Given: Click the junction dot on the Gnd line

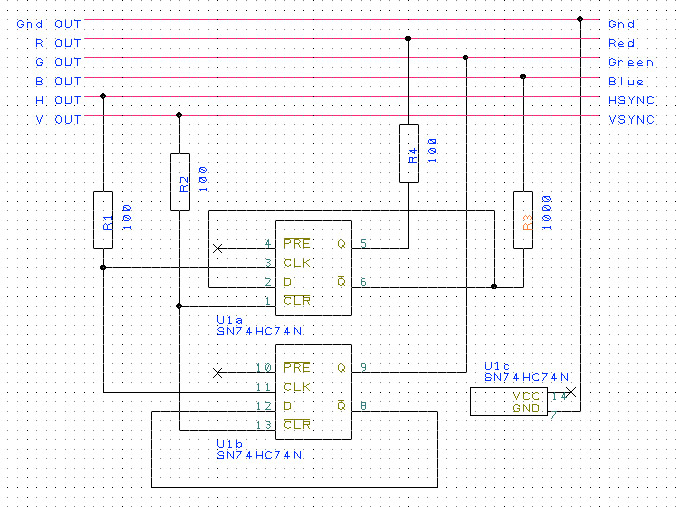Looking at the screenshot, I should (579, 19).
